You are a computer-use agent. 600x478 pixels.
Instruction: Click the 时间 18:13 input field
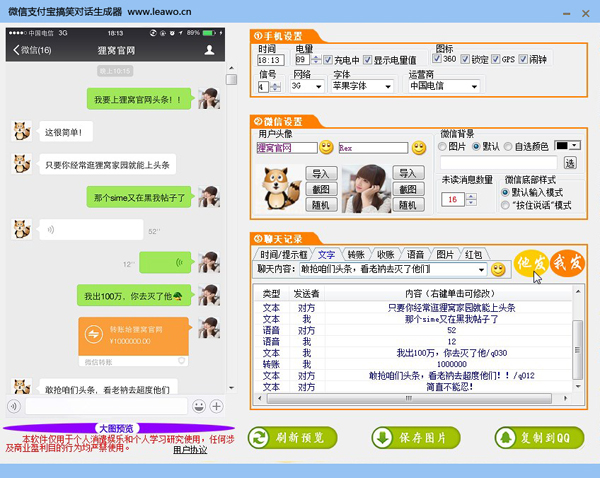click(x=271, y=60)
